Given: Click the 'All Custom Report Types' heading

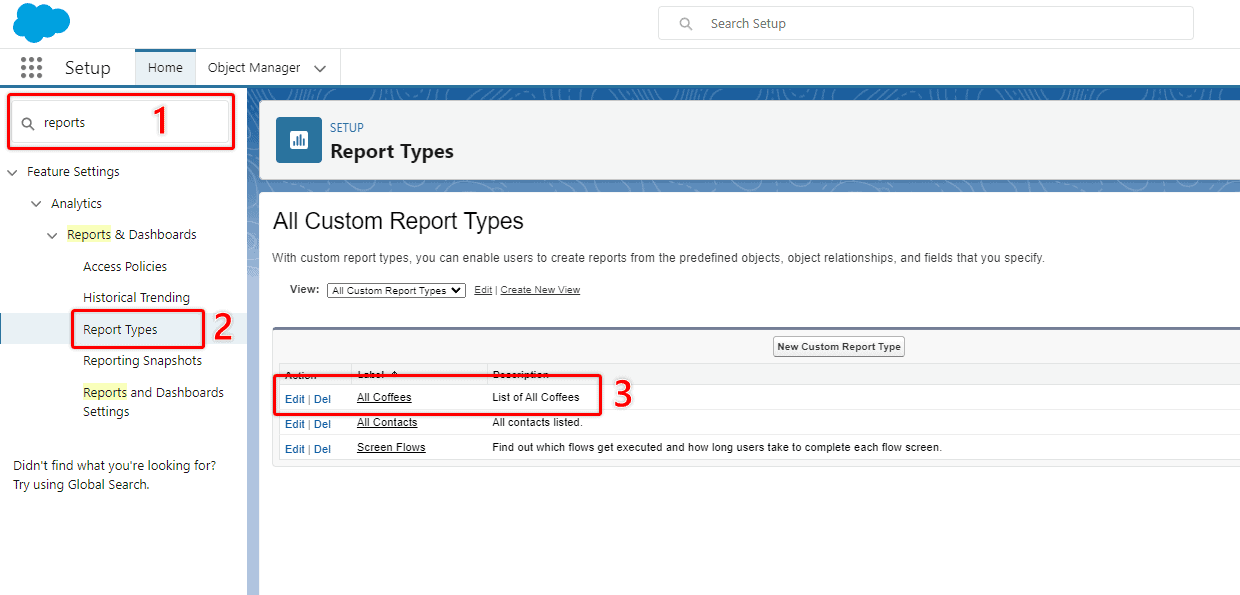Looking at the screenshot, I should click(398, 221).
